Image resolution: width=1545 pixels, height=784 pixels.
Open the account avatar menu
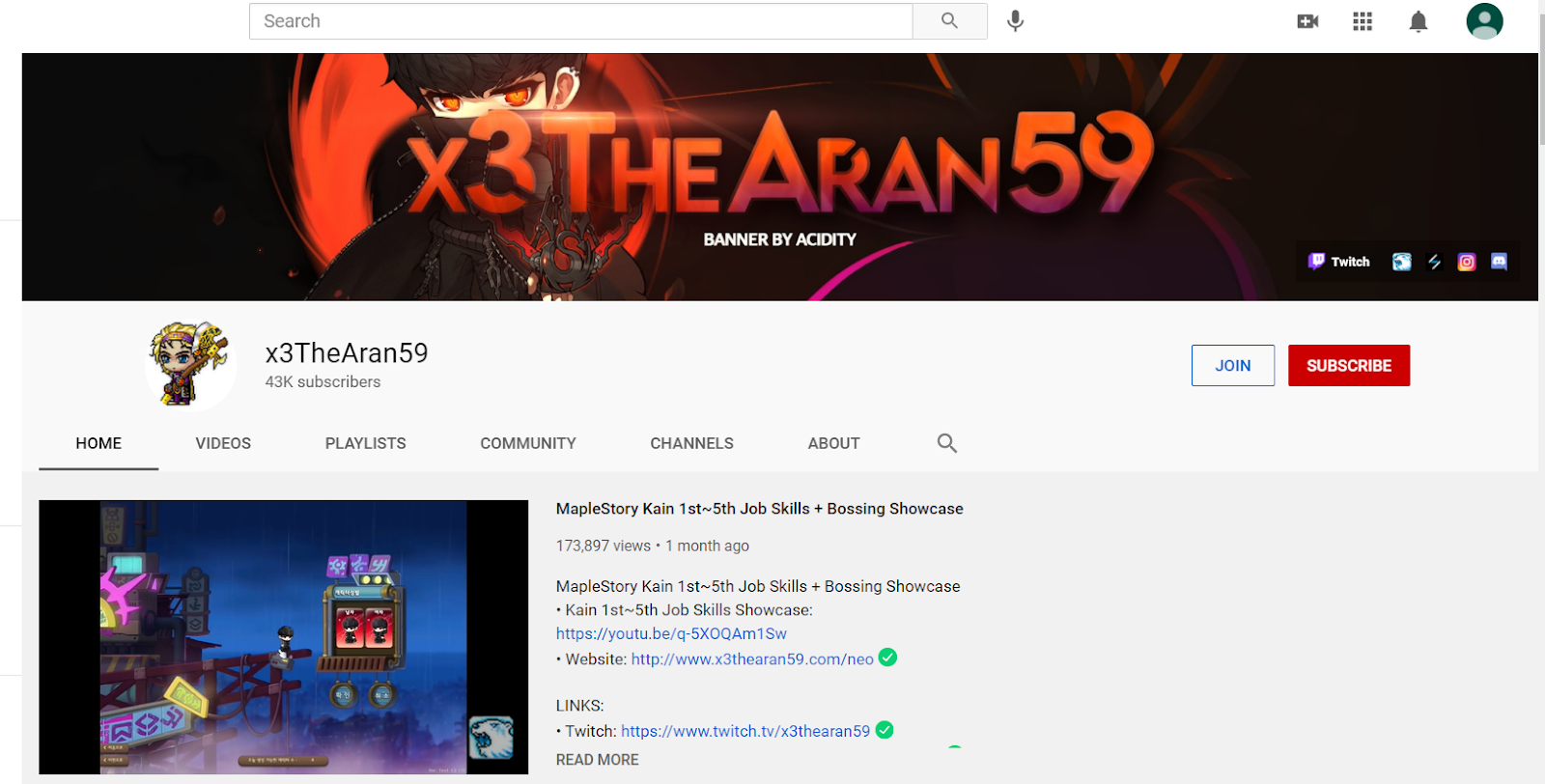click(x=1484, y=21)
